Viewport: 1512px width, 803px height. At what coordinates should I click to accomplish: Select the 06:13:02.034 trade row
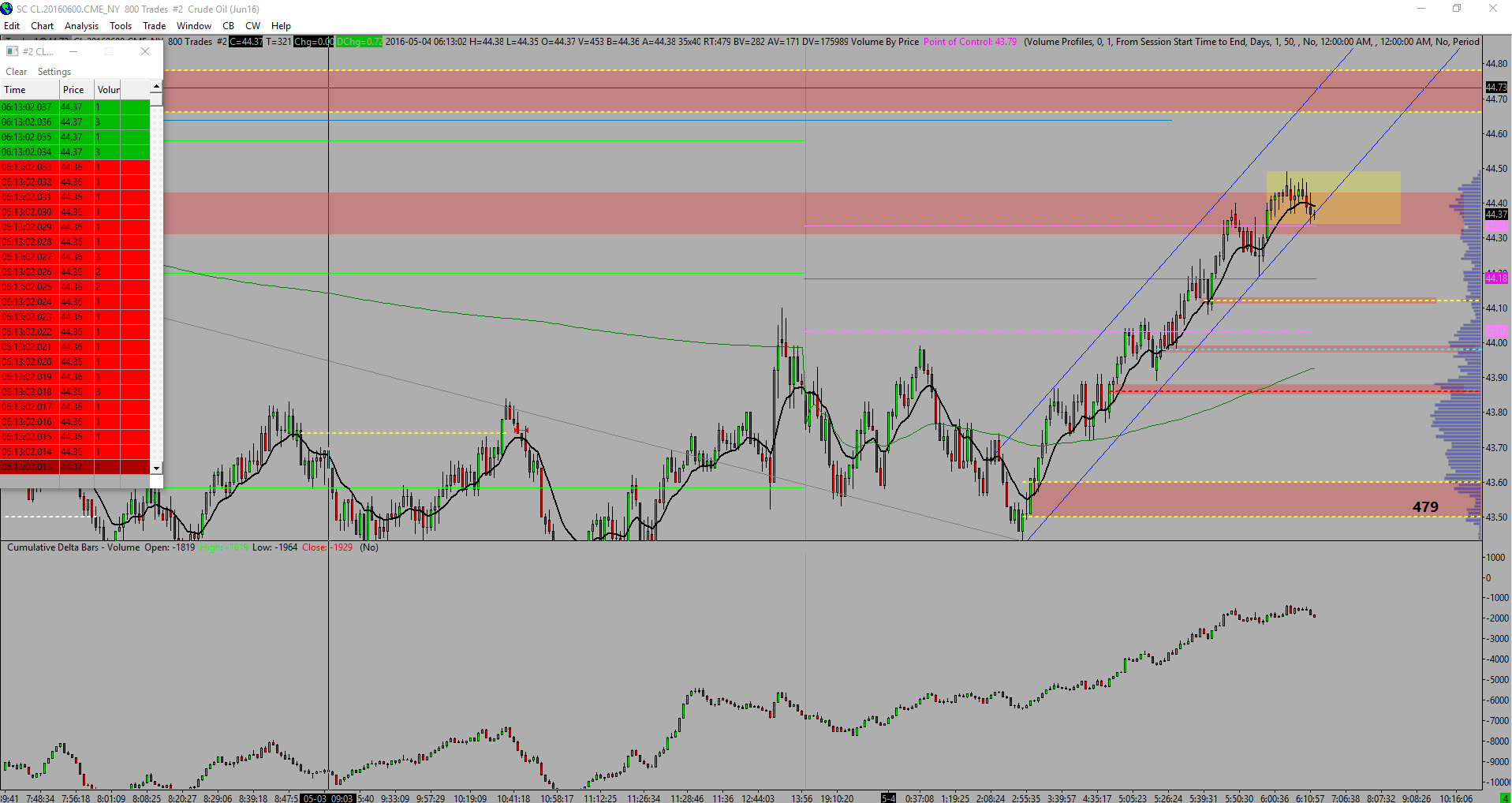pyautogui.click(x=75, y=152)
